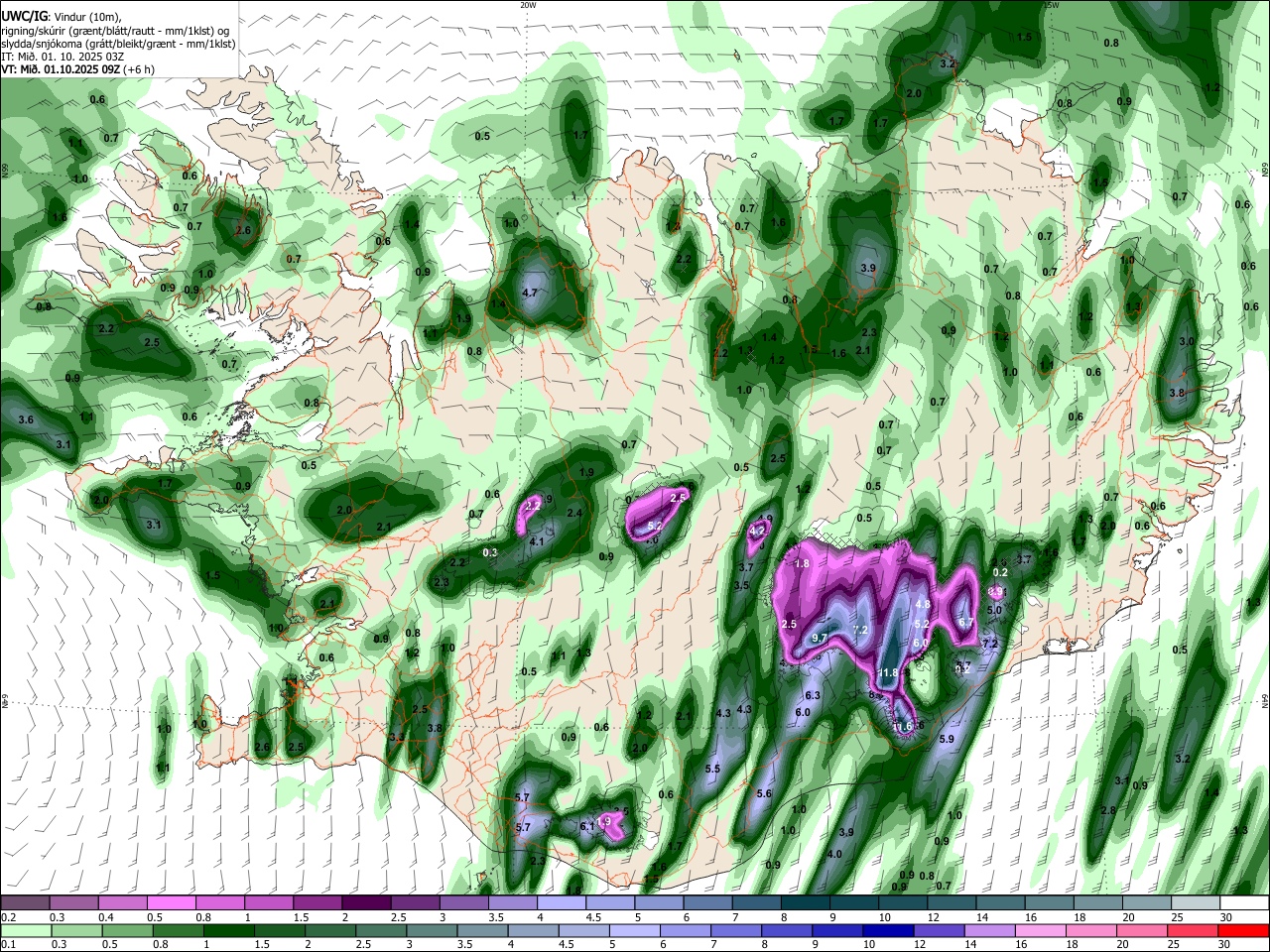Click the 2.4 precipitation value
This screenshot has width=1270, height=952.
pyautogui.click(x=574, y=514)
